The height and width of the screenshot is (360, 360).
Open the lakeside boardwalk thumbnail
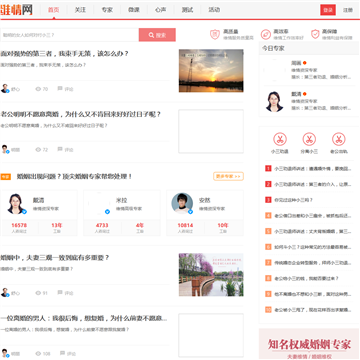[x=211, y=275]
